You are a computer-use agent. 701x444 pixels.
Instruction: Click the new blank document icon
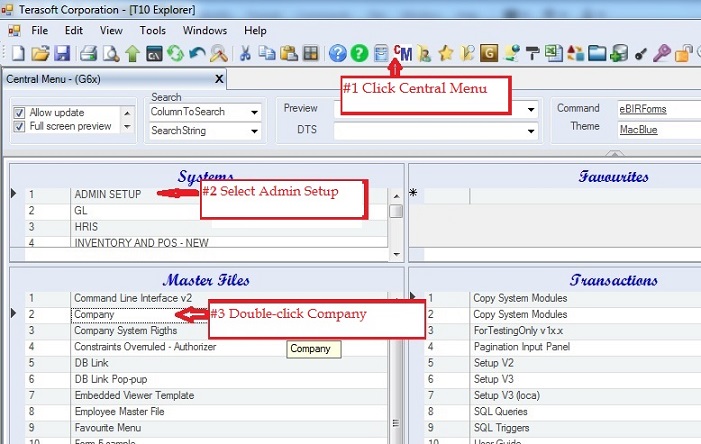pos(18,53)
